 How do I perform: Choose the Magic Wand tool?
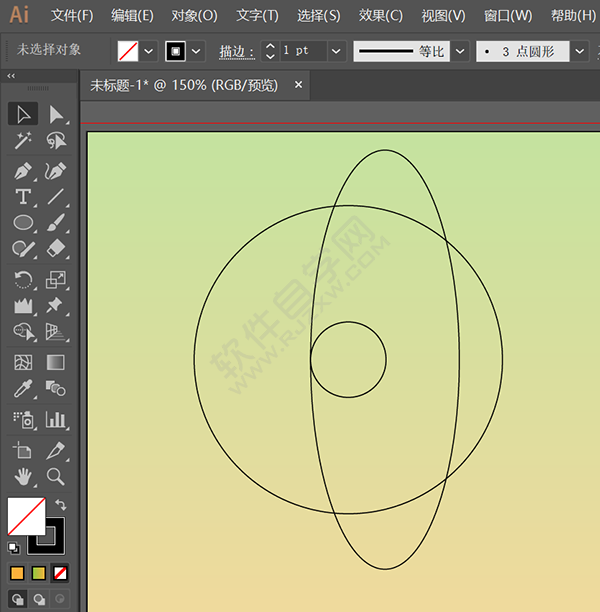click(x=23, y=142)
